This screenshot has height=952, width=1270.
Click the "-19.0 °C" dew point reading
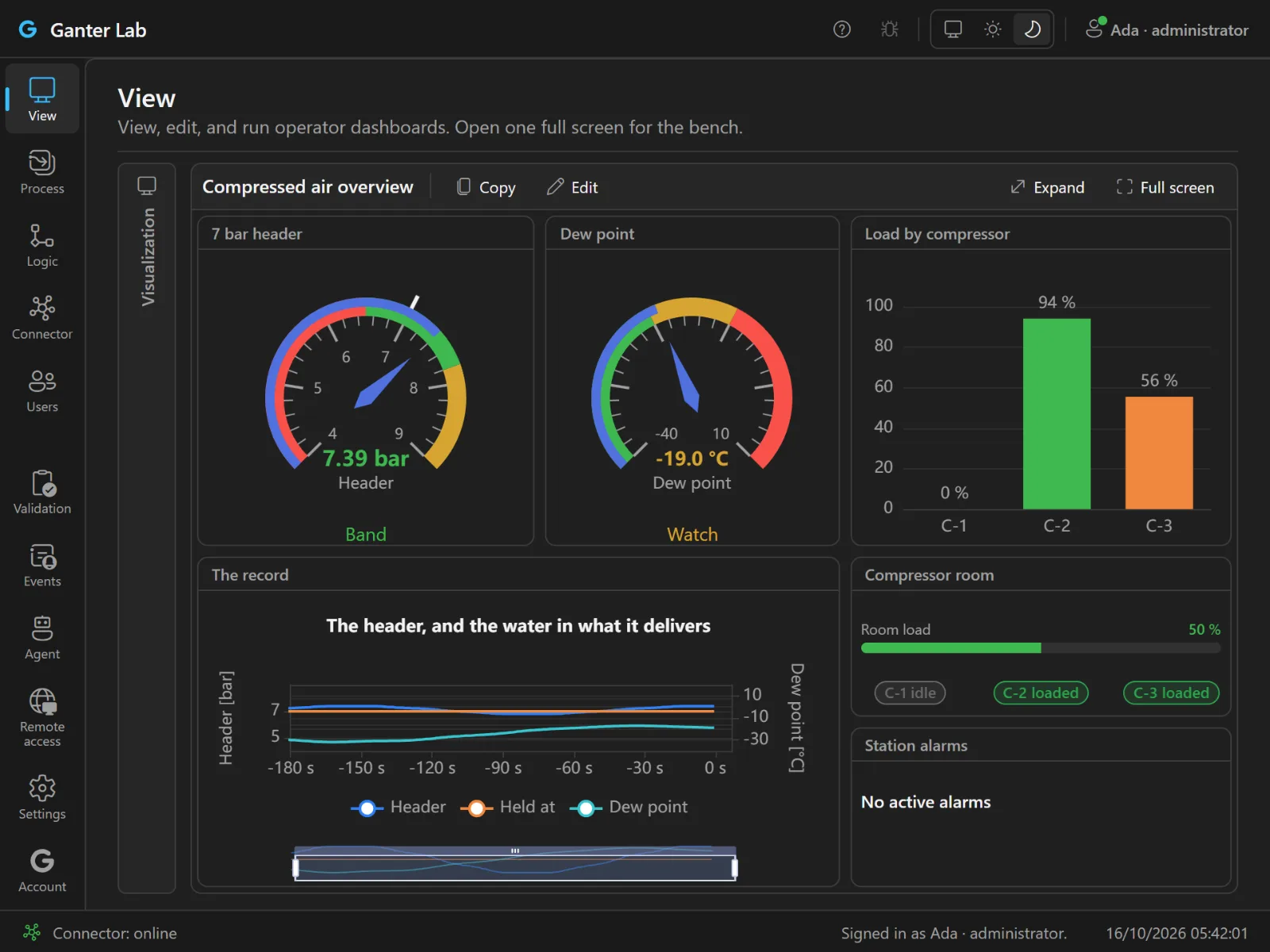tap(692, 459)
